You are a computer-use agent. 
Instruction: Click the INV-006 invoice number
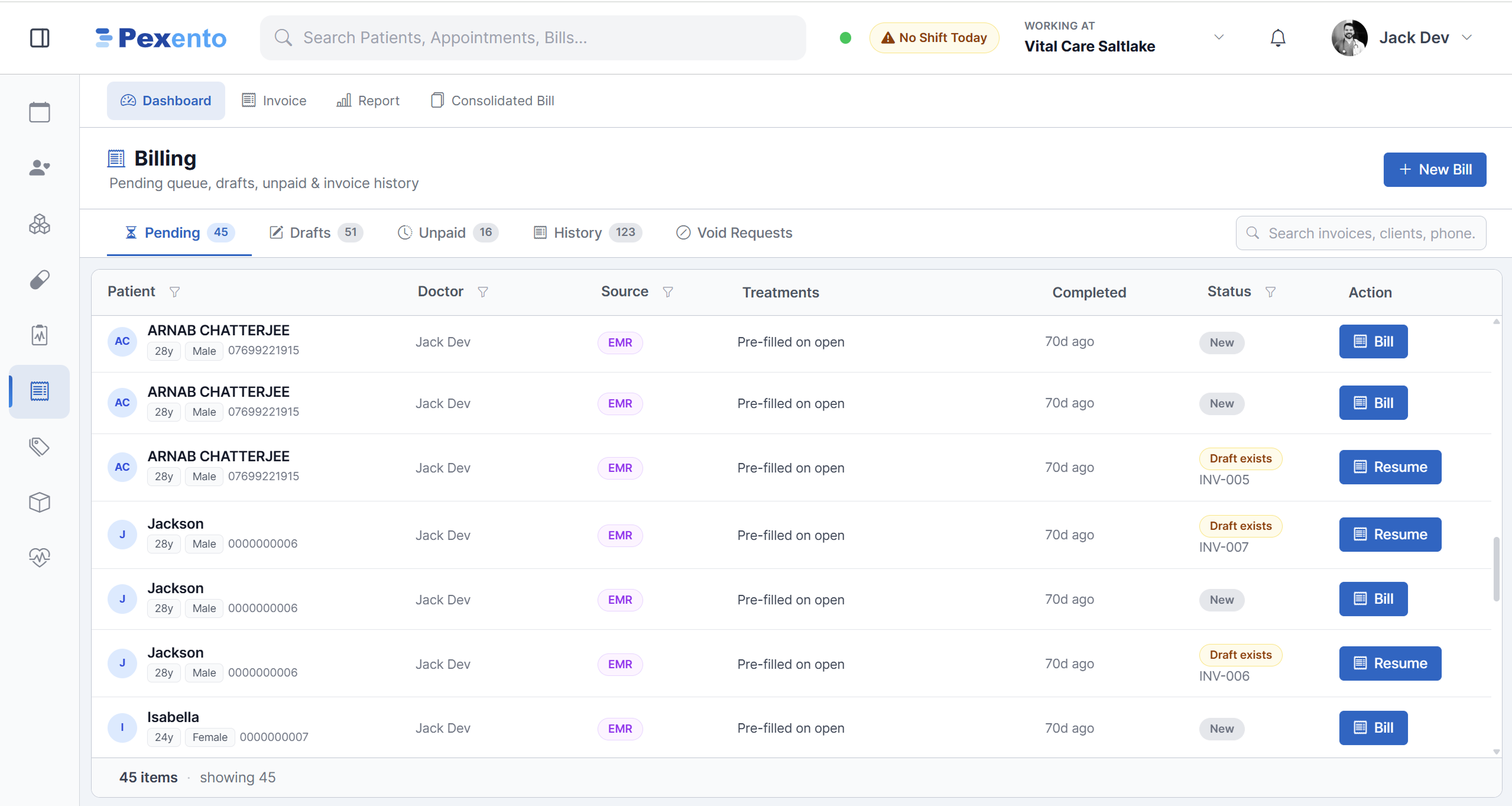[1224, 676]
